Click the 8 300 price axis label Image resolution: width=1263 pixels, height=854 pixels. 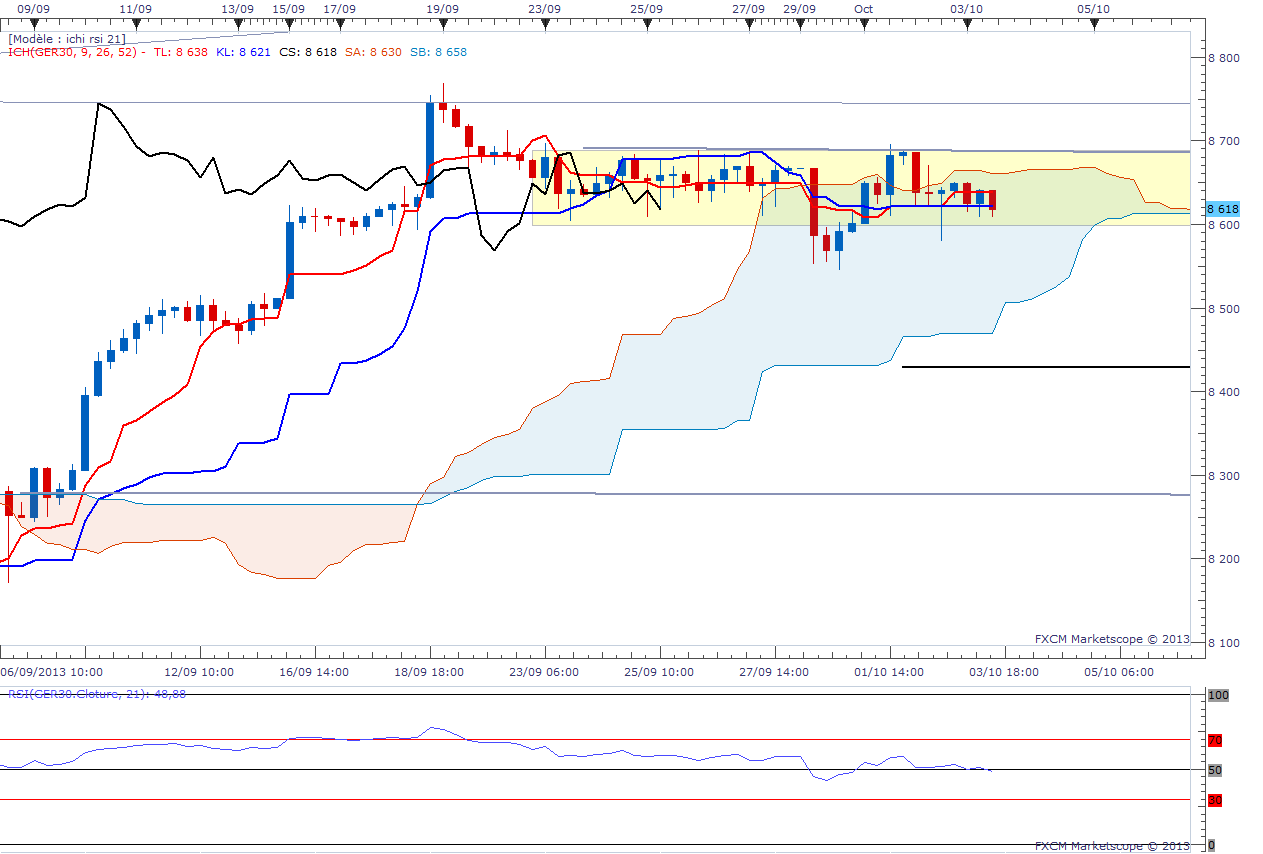click(x=1222, y=476)
